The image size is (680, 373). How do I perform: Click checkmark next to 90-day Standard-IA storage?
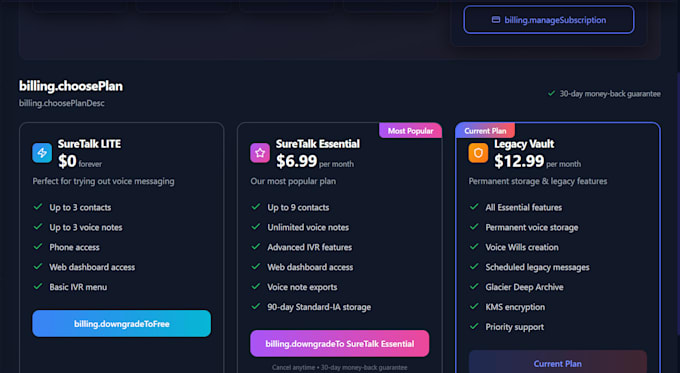pos(256,306)
